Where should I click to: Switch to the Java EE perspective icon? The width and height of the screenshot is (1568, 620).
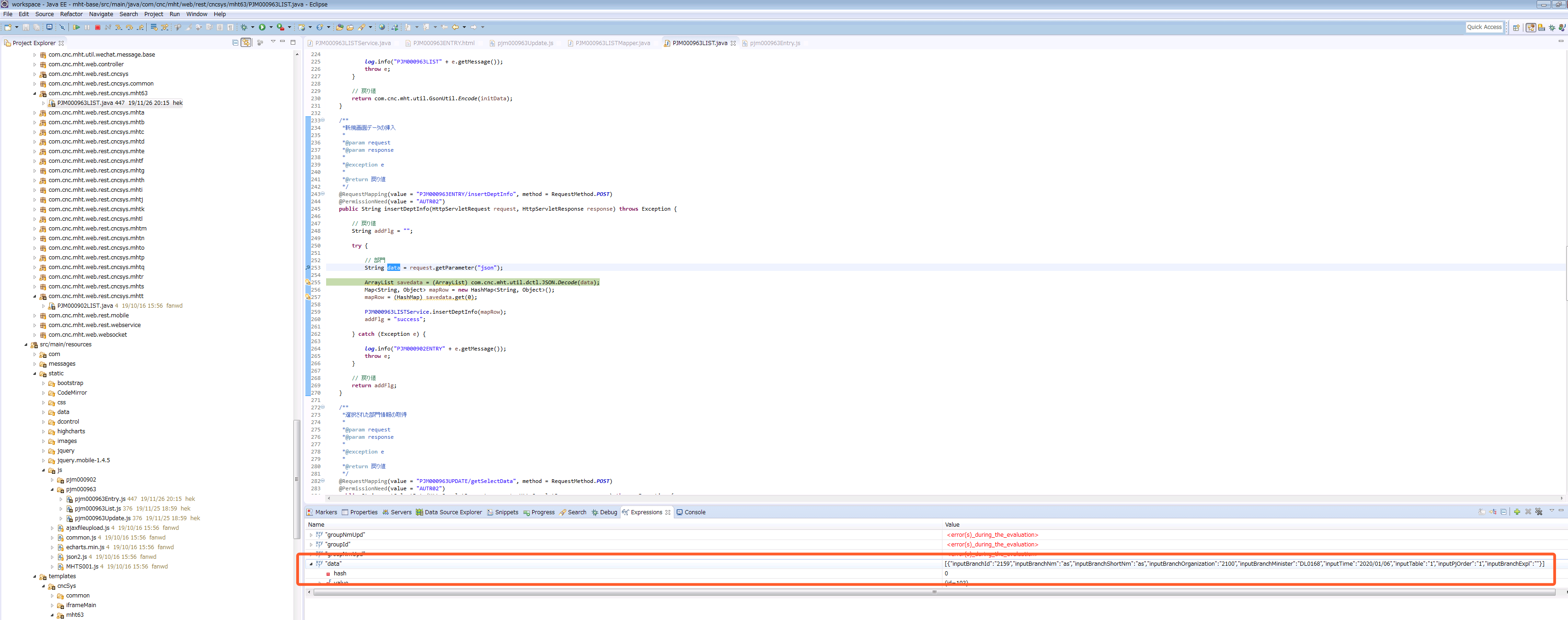click(1531, 28)
